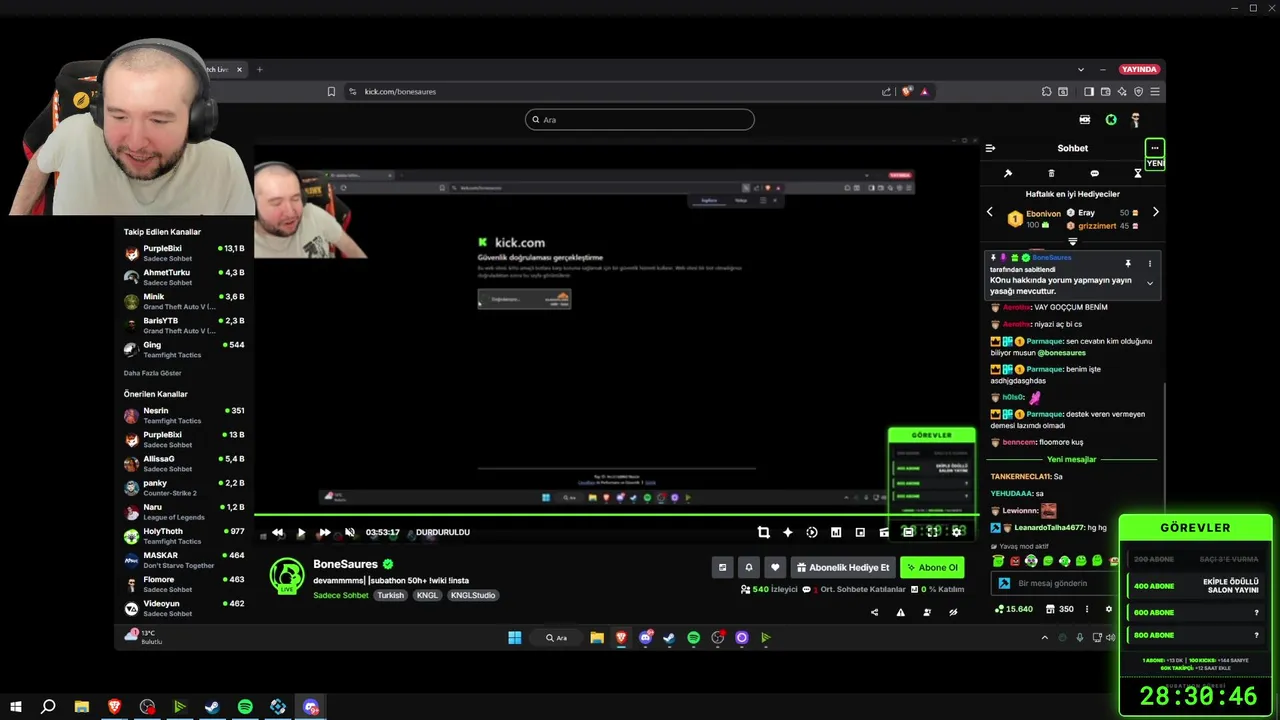Open the stream stats bar-chart icon
The width and height of the screenshot is (1280, 720).
tap(836, 532)
